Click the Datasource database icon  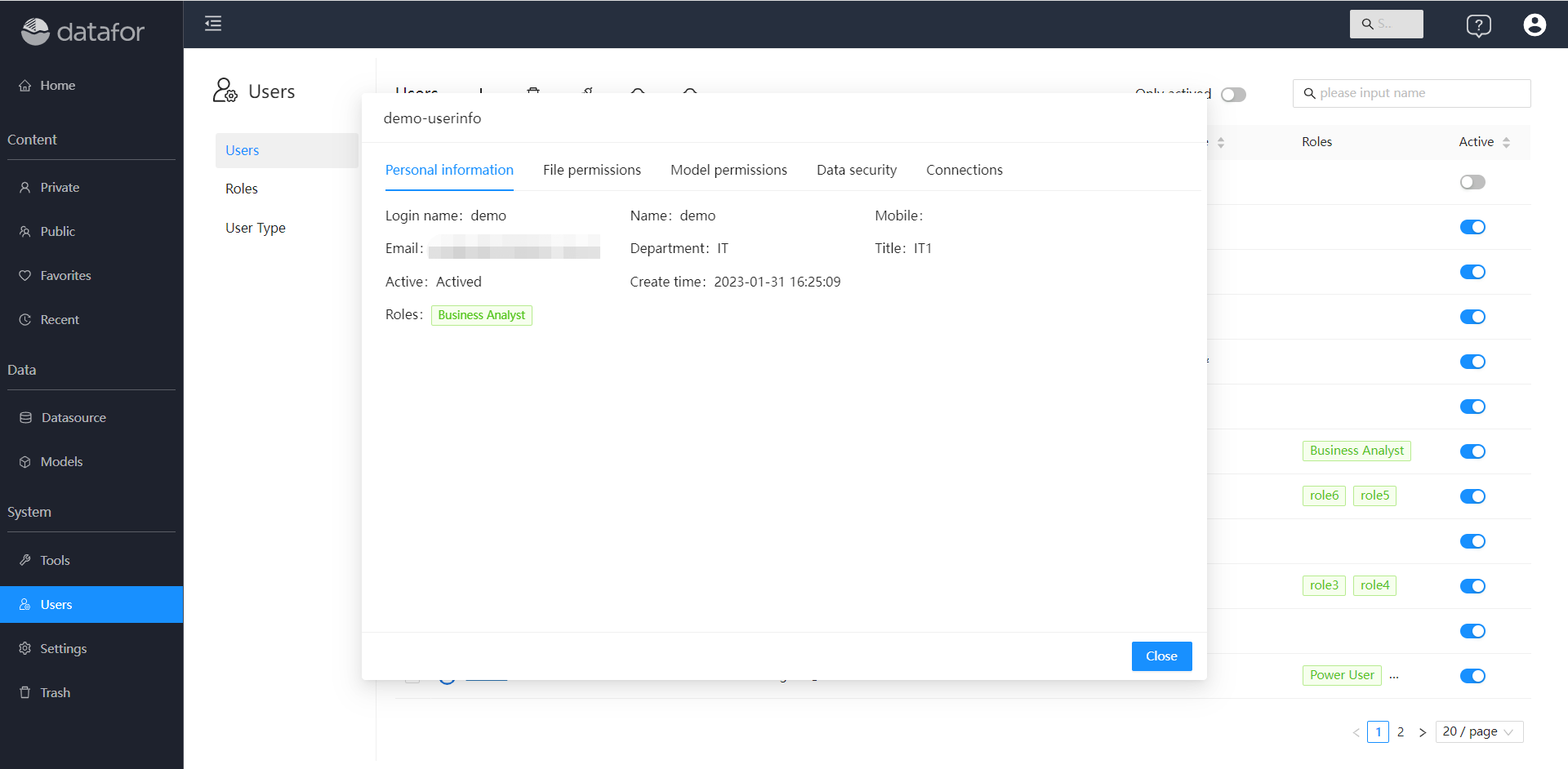[25, 417]
